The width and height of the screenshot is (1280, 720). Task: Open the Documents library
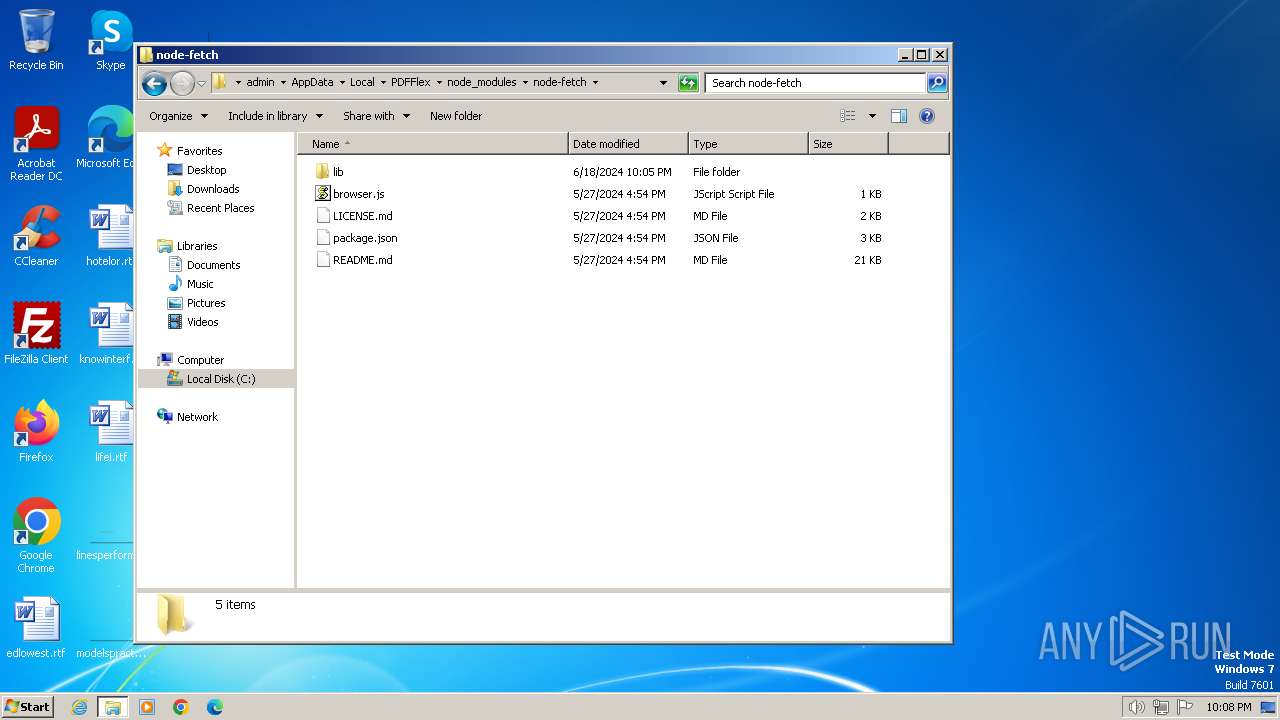click(x=213, y=265)
